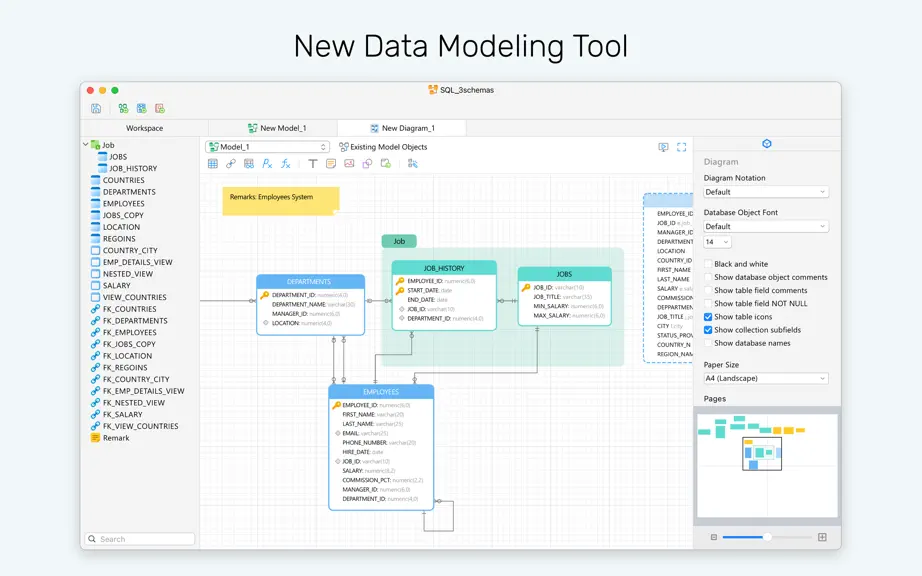Click the zoom slider handle under Pages
The height and width of the screenshot is (576, 922).
click(x=767, y=537)
